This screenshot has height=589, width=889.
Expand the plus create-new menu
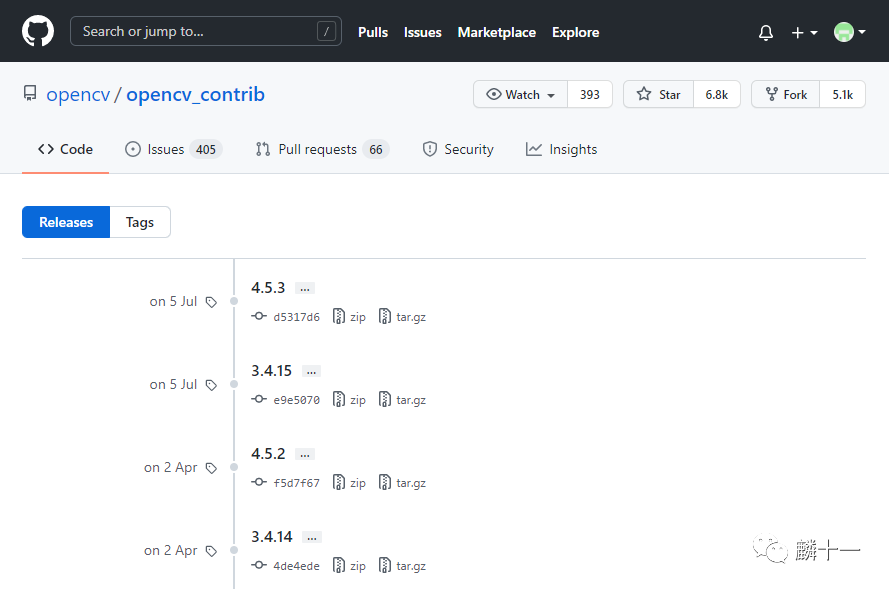click(x=804, y=32)
